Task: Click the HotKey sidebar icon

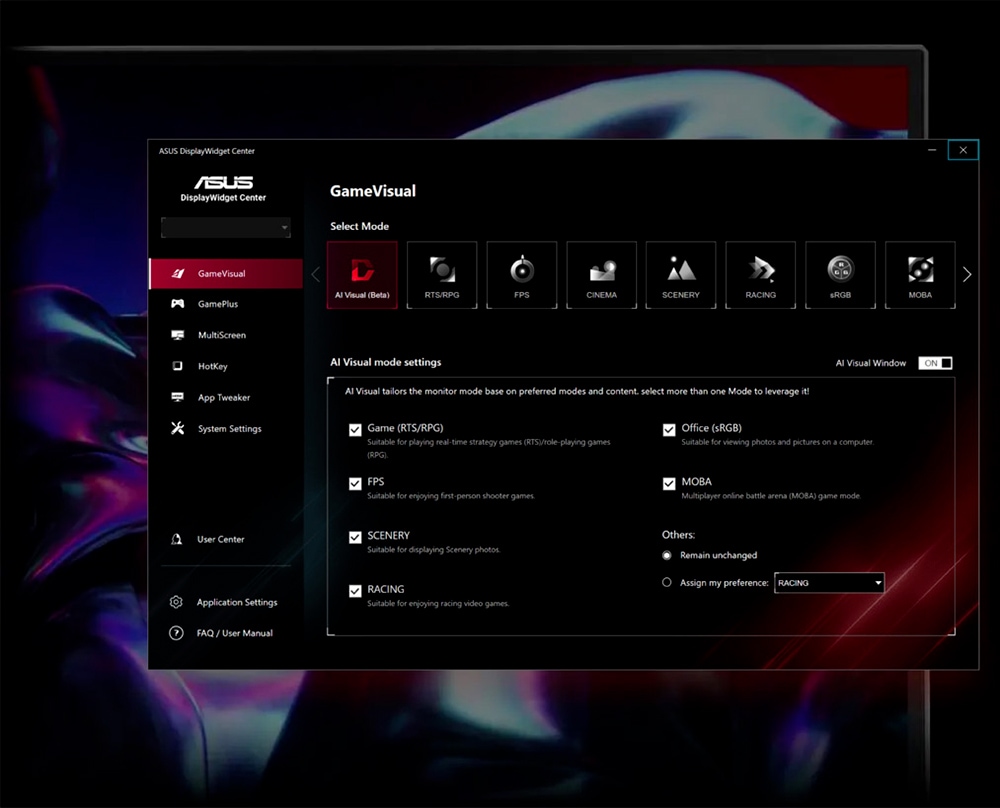Action: coord(178,366)
